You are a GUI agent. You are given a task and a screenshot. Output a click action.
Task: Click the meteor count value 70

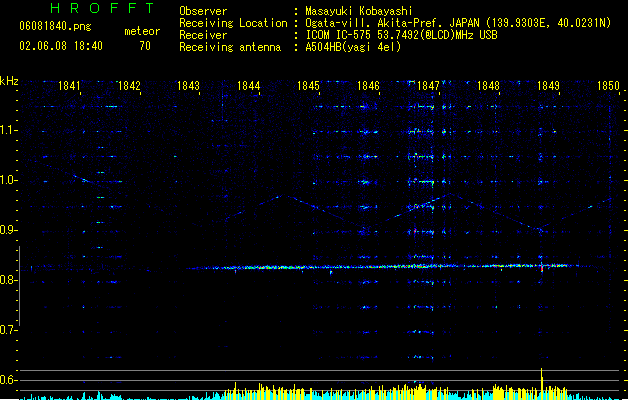pos(145,46)
